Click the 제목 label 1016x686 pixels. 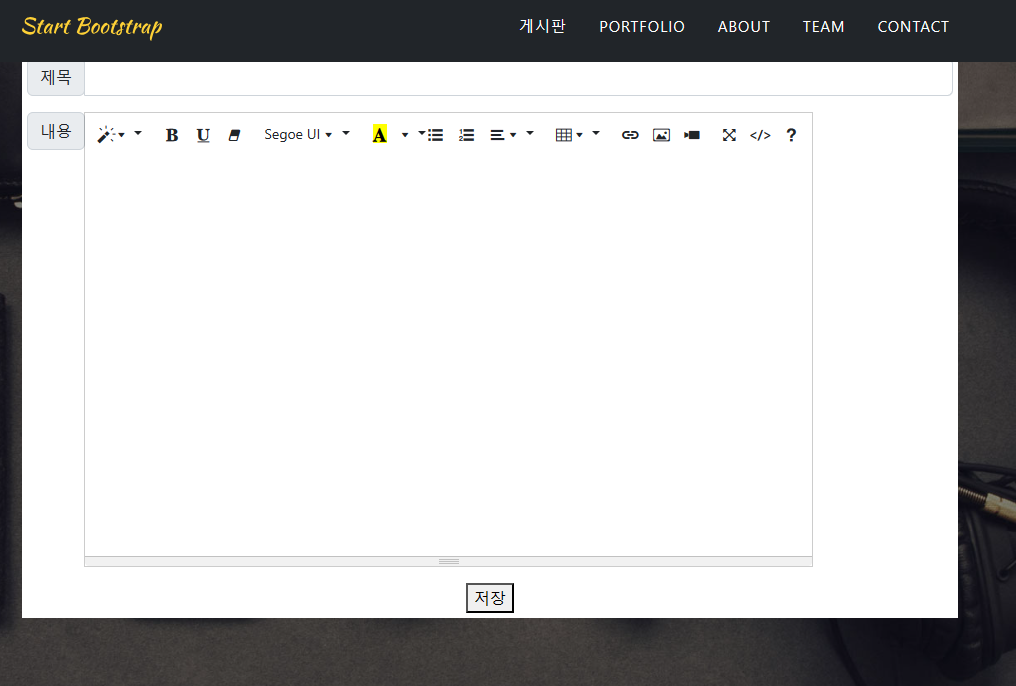click(x=56, y=78)
